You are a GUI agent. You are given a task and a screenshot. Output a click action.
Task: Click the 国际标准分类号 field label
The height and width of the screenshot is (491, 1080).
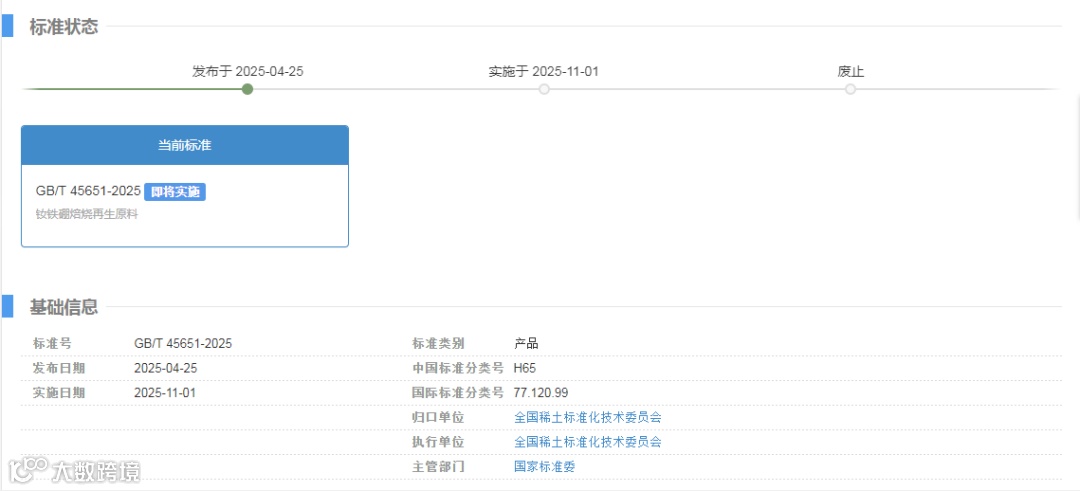coord(458,393)
